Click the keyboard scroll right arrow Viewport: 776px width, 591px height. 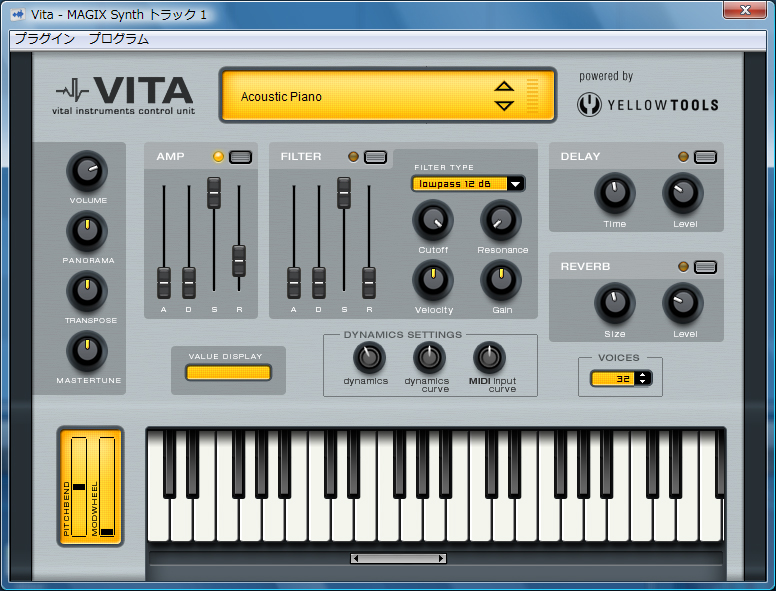[441, 559]
